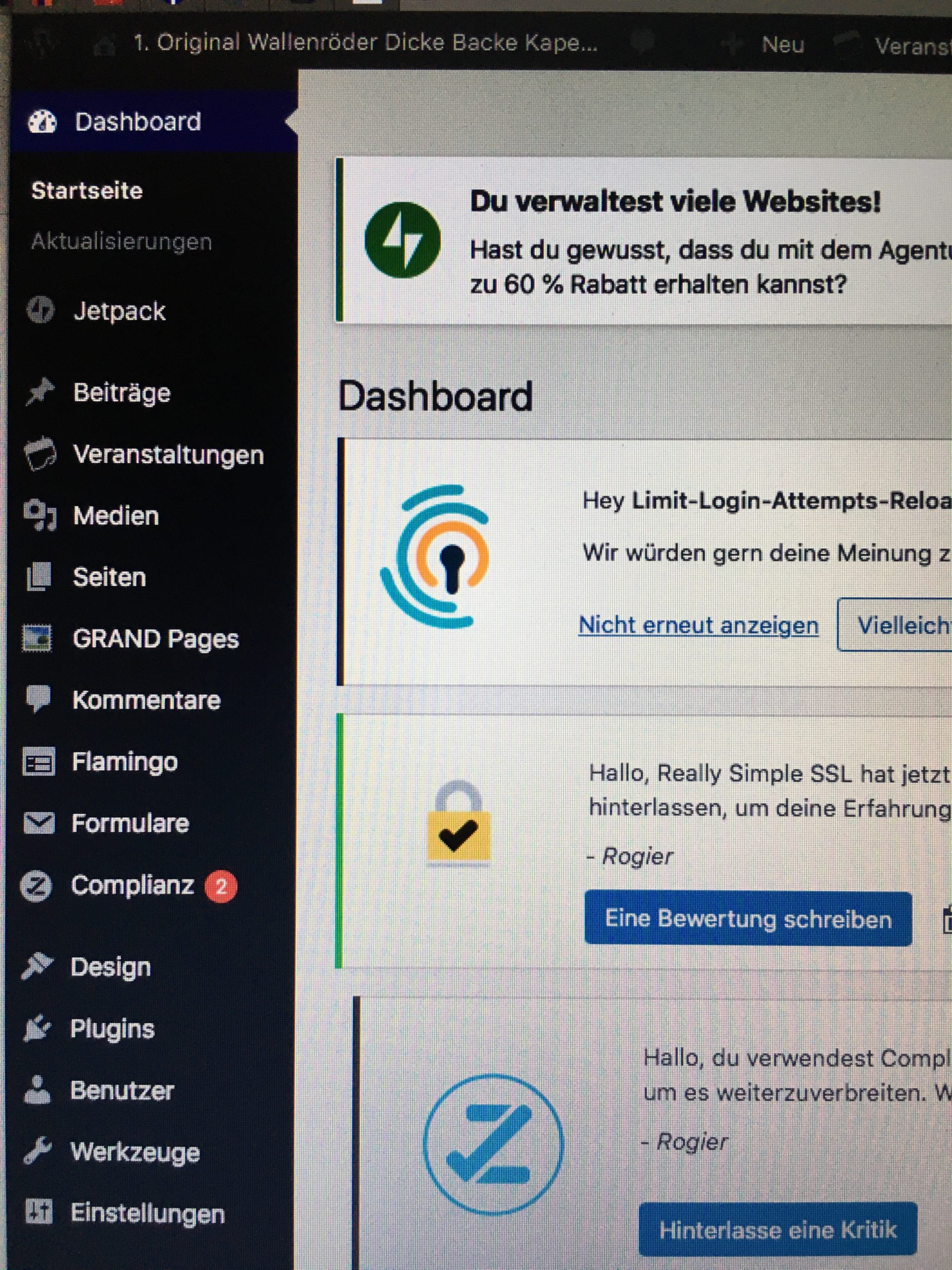
Task: Click the Medien media icon
Action: pyautogui.click(x=40, y=515)
